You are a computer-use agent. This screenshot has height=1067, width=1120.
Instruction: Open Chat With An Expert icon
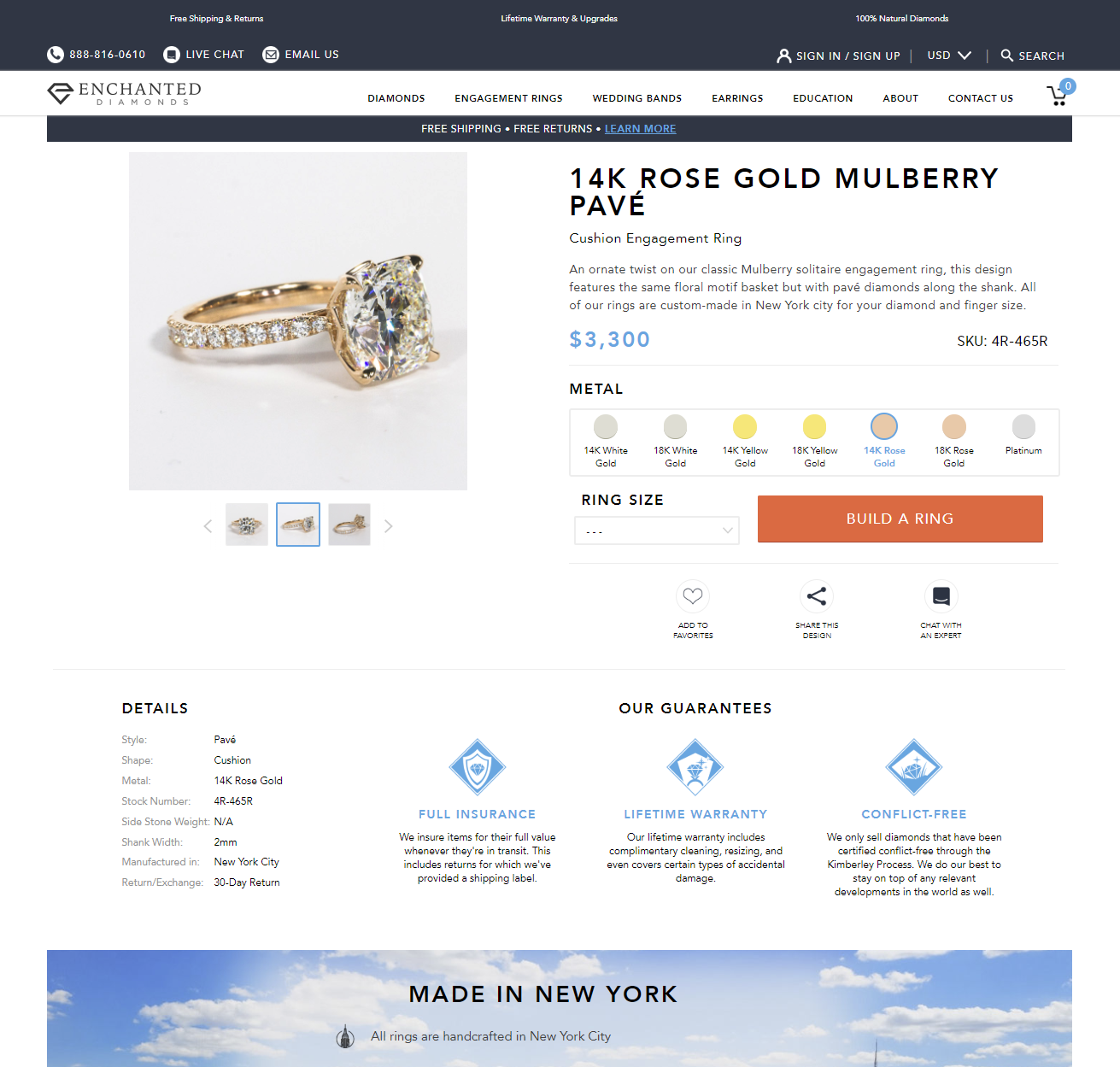pos(941,596)
